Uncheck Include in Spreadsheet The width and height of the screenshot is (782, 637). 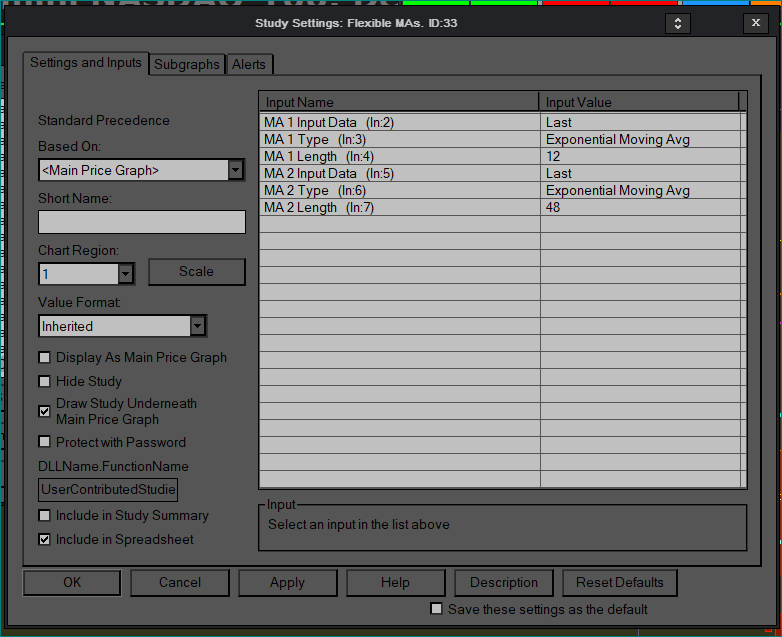[x=44, y=539]
